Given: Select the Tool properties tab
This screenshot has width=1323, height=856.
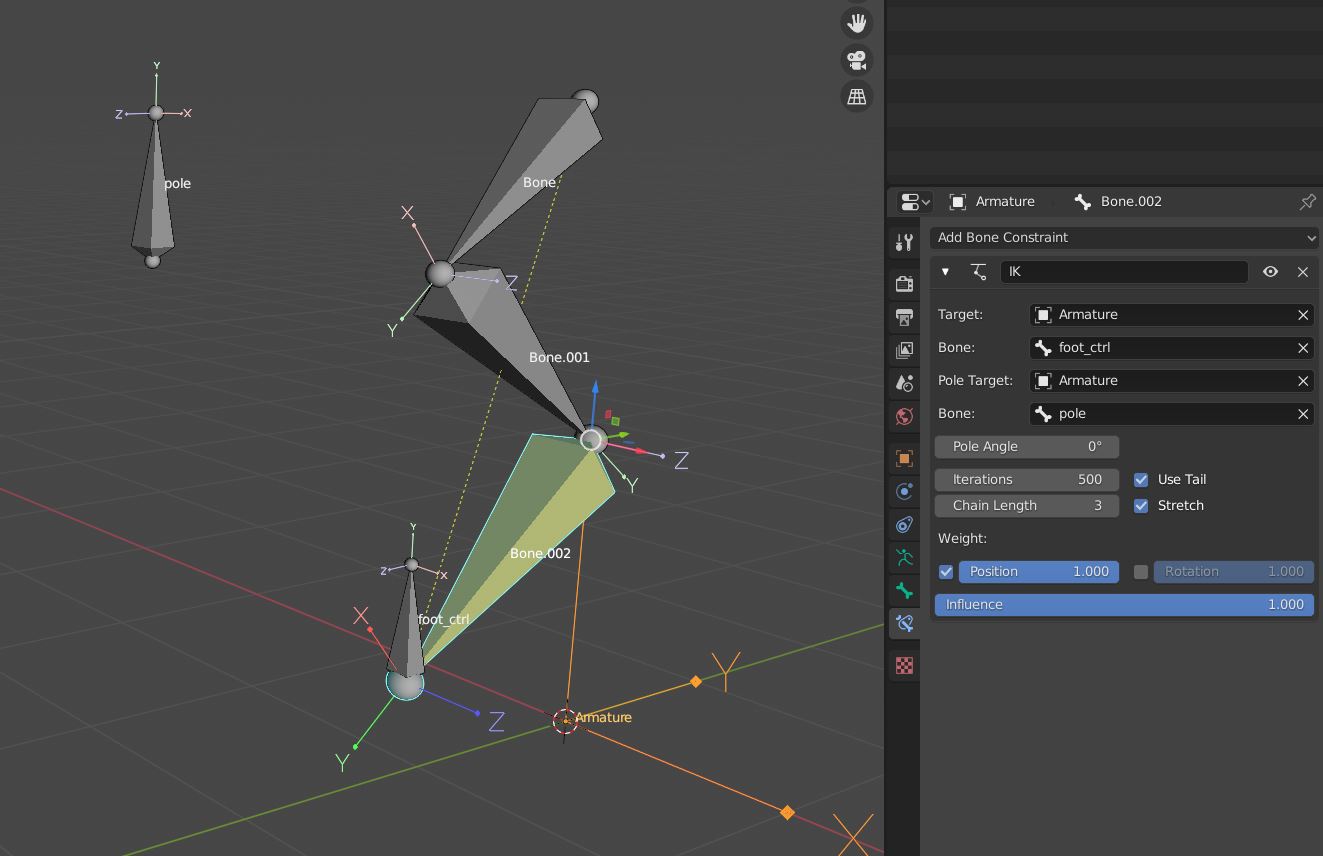Looking at the screenshot, I should (904, 242).
